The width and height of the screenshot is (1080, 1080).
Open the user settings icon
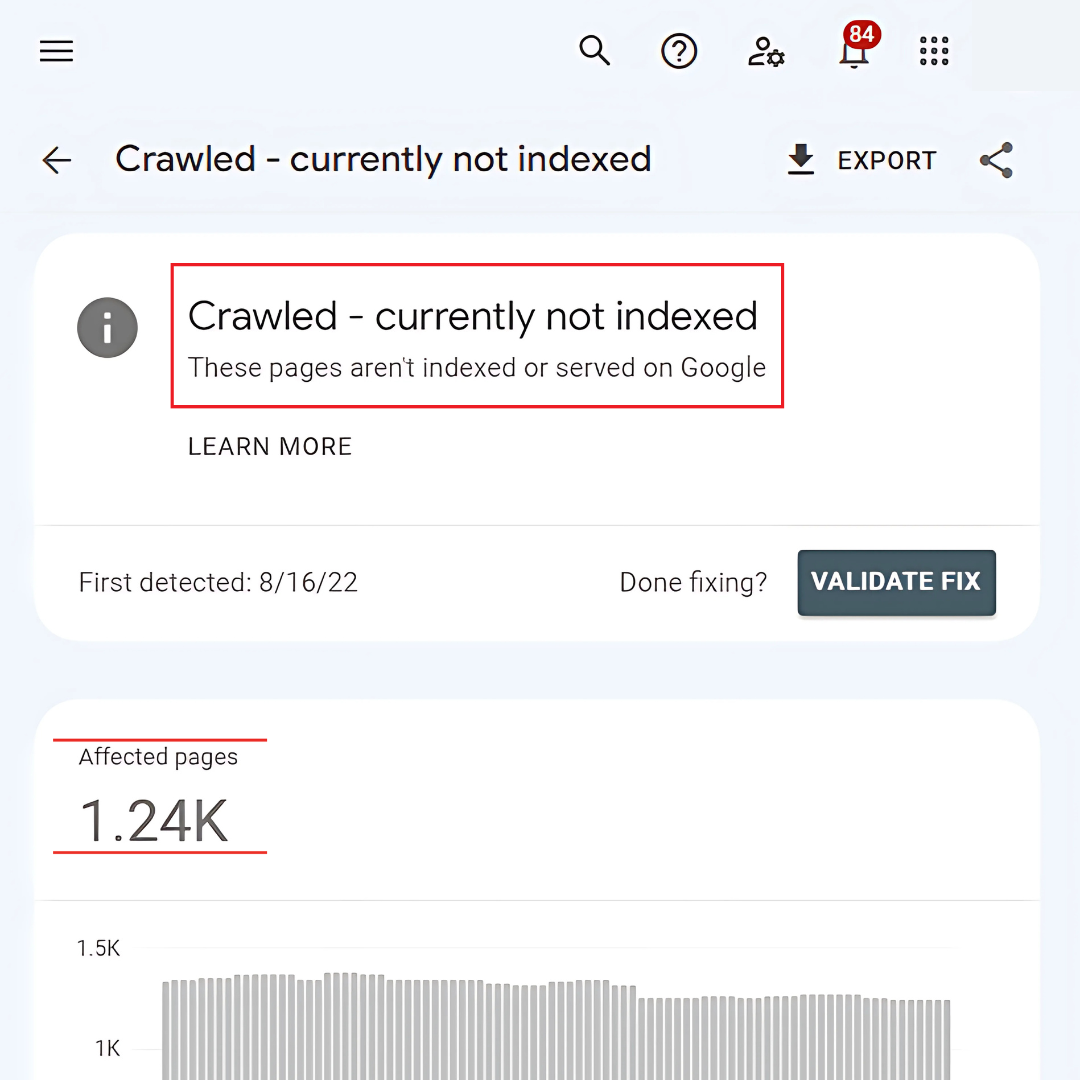click(766, 52)
